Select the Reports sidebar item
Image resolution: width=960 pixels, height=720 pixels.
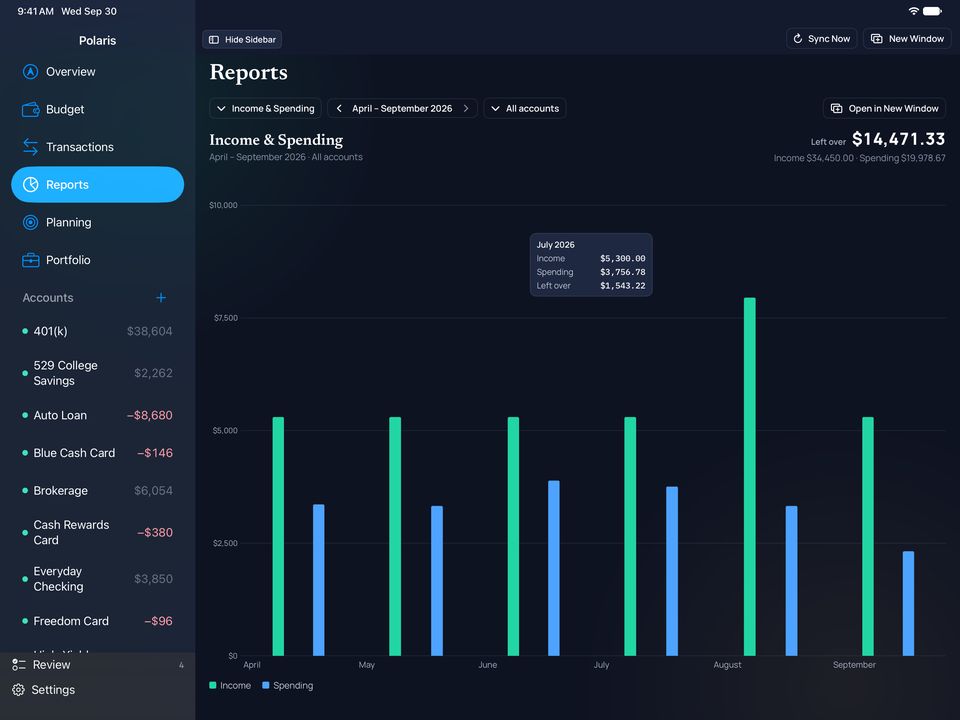97,185
